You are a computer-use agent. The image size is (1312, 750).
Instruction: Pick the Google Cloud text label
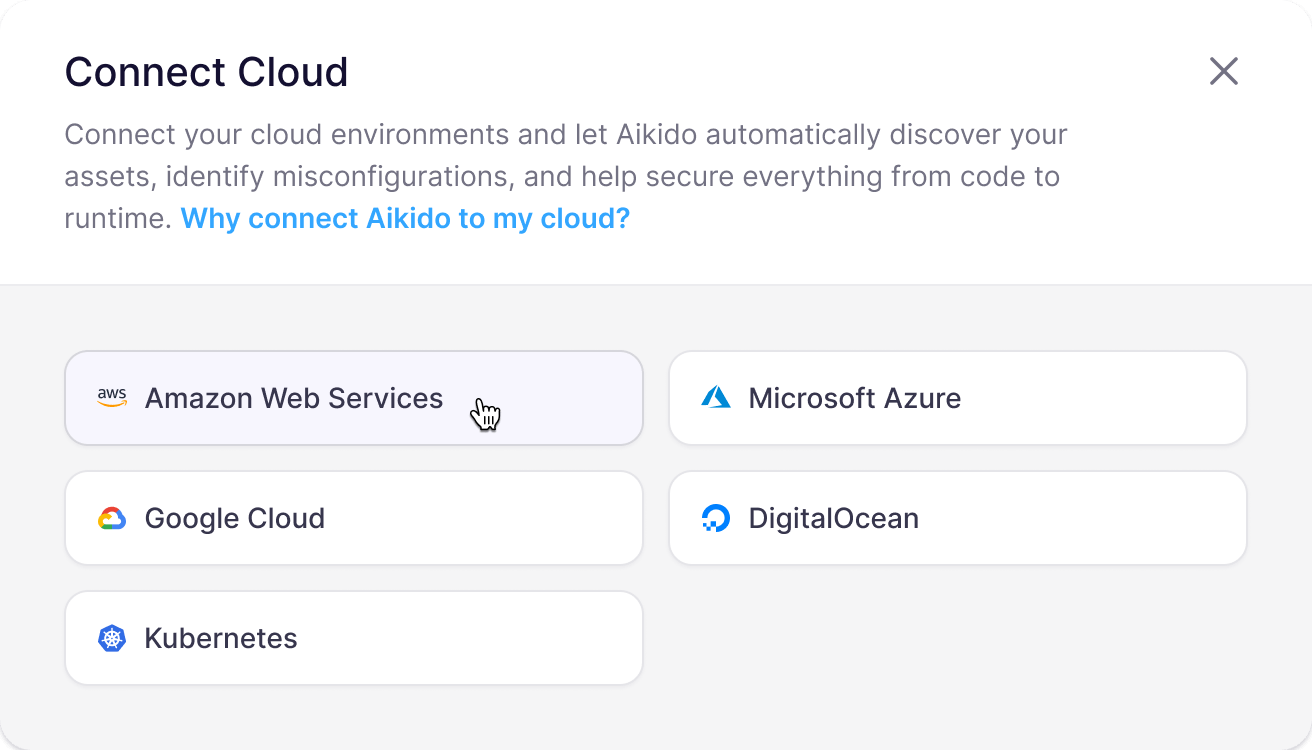point(235,518)
